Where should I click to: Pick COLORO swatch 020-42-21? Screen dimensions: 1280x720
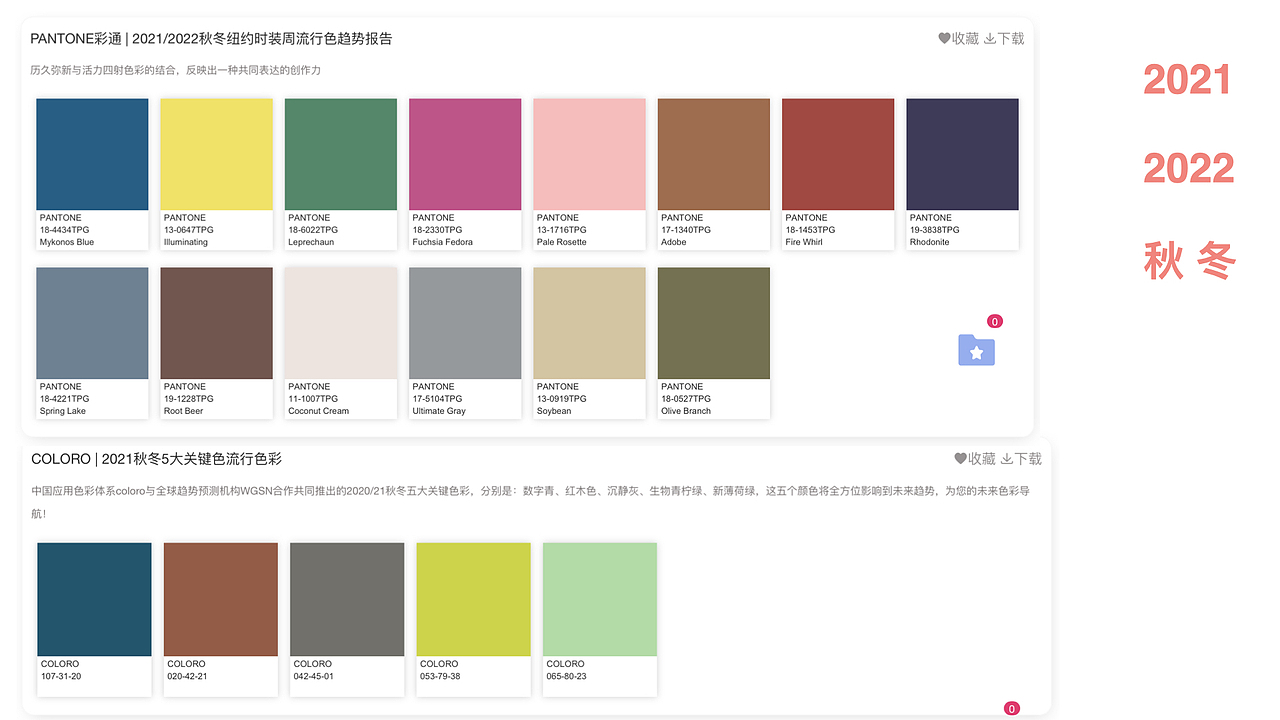click(221, 599)
